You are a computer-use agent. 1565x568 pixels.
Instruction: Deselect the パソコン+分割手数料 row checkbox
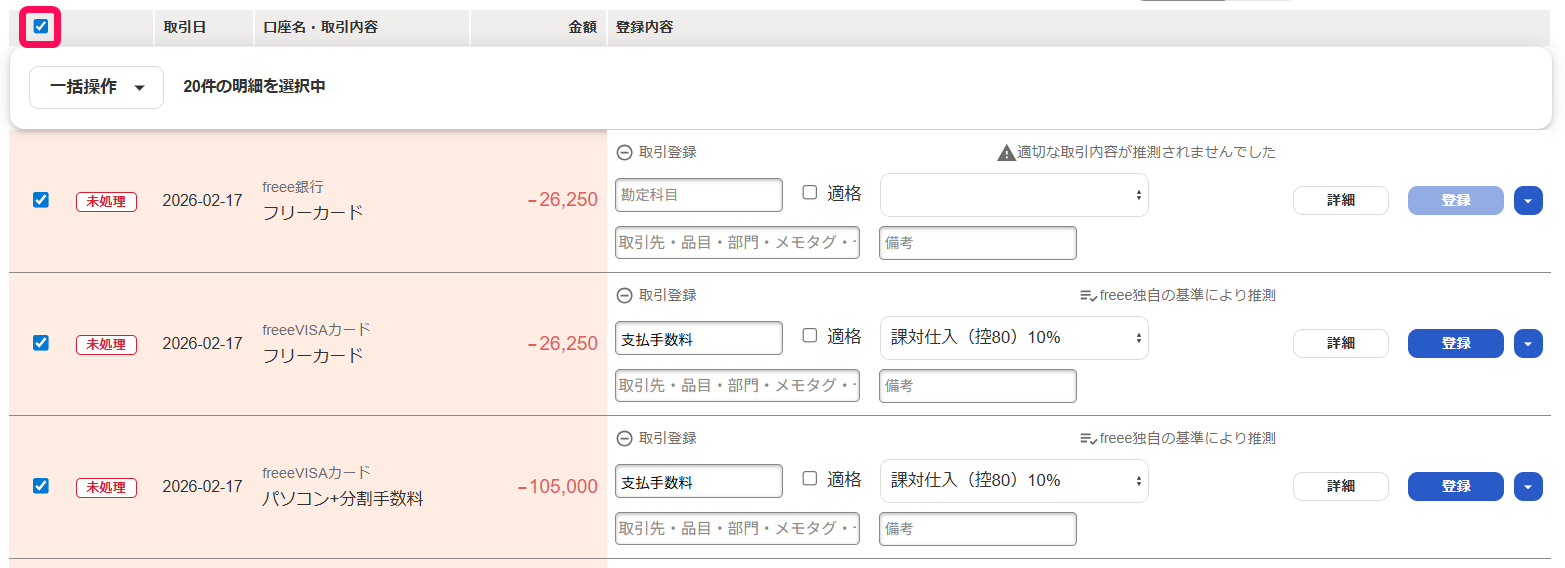pyautogui.click(x=41, y=486)
